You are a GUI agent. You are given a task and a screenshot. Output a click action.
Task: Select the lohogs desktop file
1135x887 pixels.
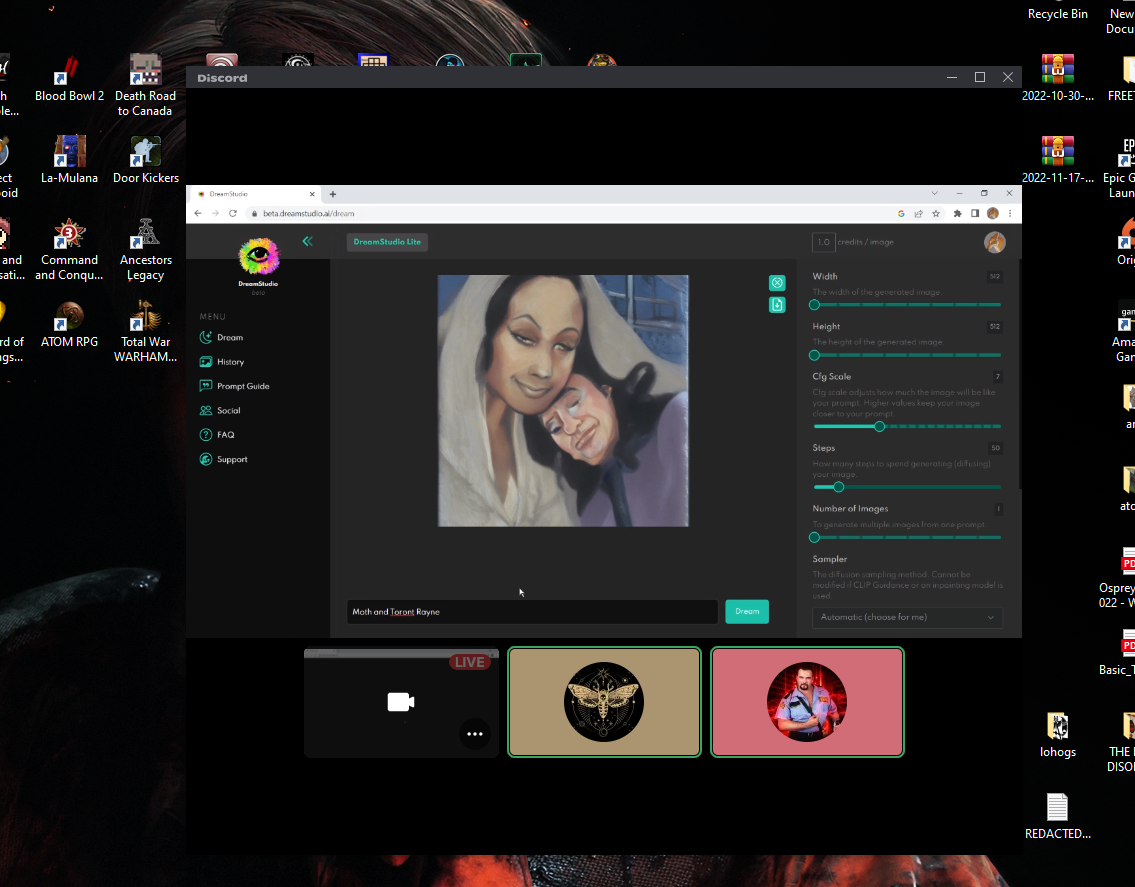[x=1058, y=734]
